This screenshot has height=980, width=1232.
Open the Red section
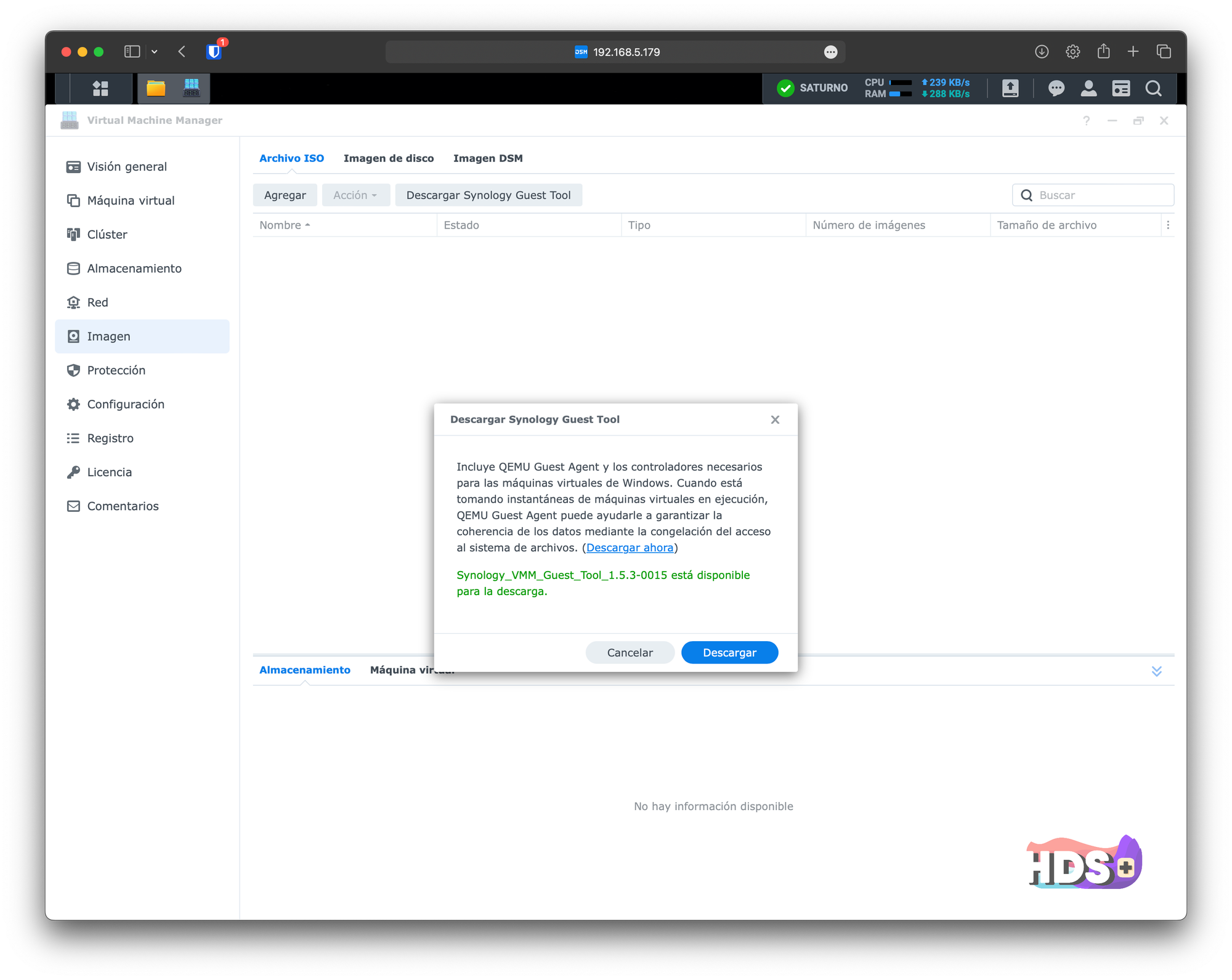142,302
